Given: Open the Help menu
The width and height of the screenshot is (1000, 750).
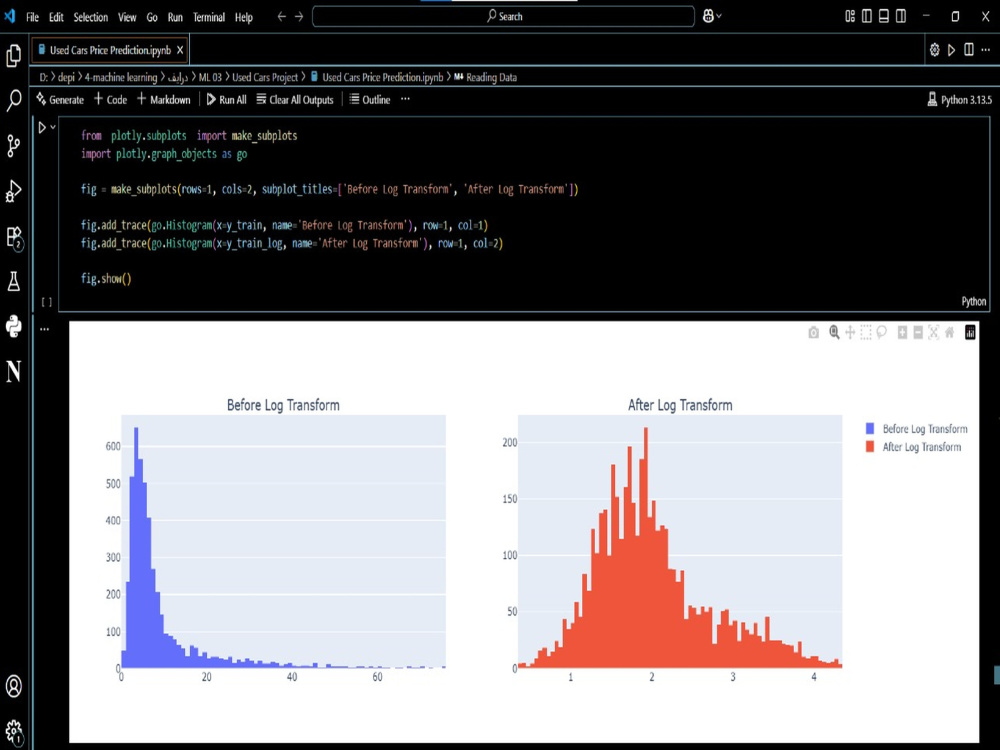Looking at the screenshot, I should [244, 17].
